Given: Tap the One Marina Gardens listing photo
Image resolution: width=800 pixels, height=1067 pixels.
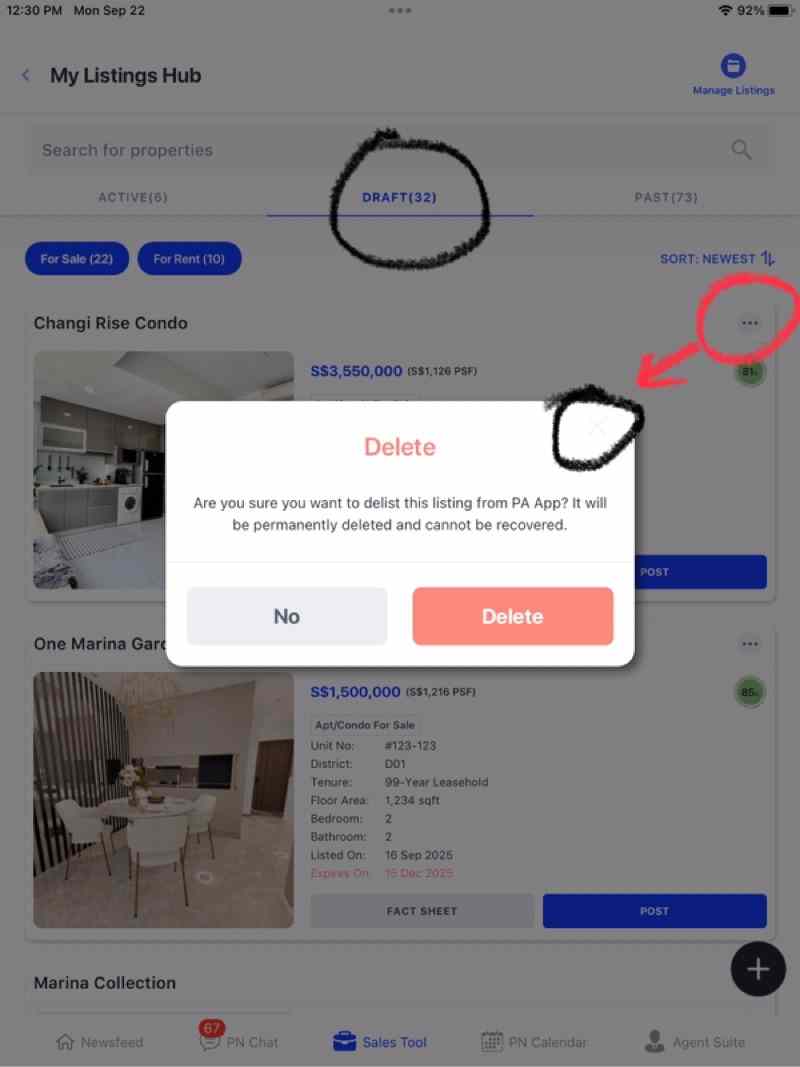Looking at the screenshot, I should (x=164, y=800).
